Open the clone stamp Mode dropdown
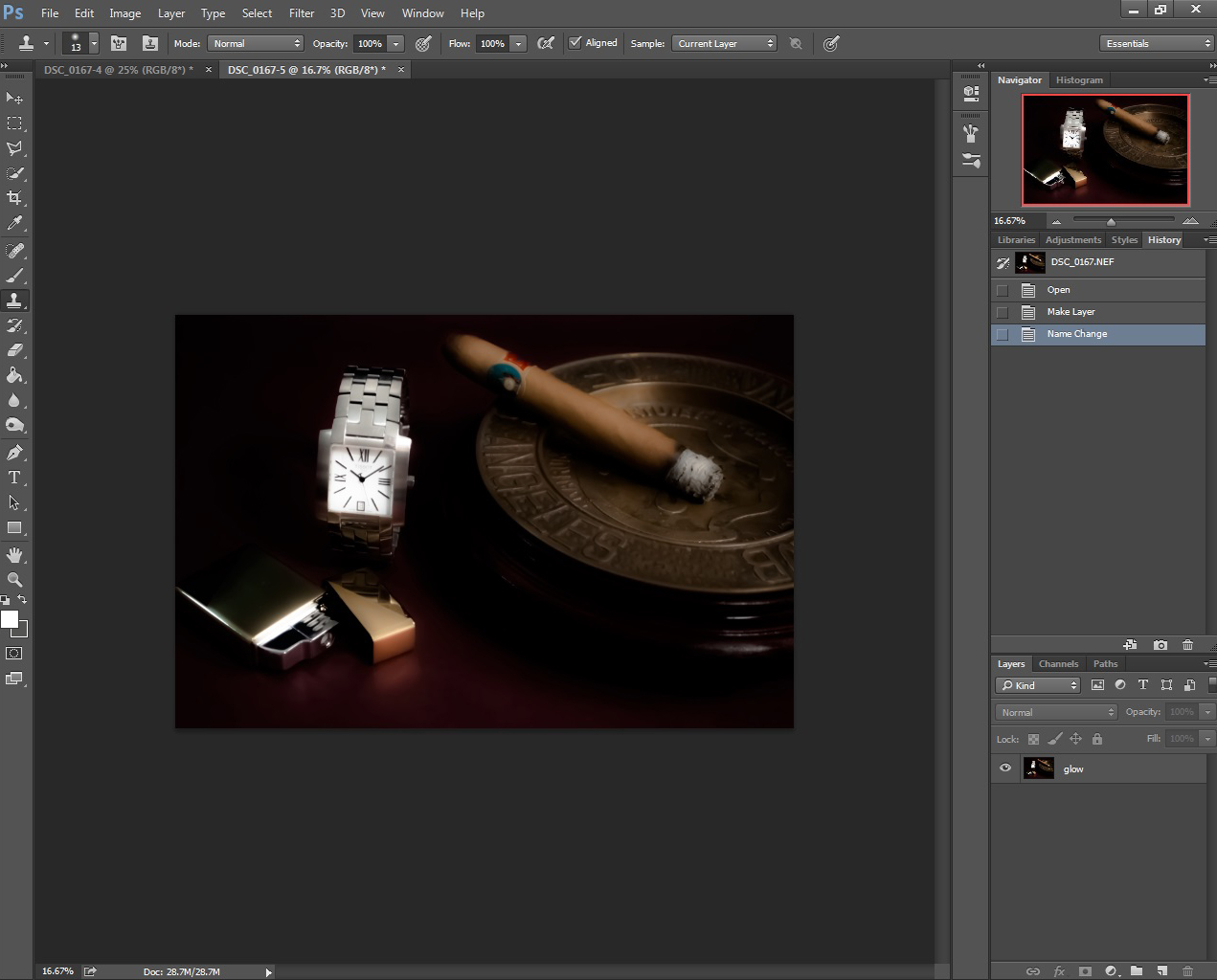The height and width of the screenshot is (980, 1217). [256, 43]
